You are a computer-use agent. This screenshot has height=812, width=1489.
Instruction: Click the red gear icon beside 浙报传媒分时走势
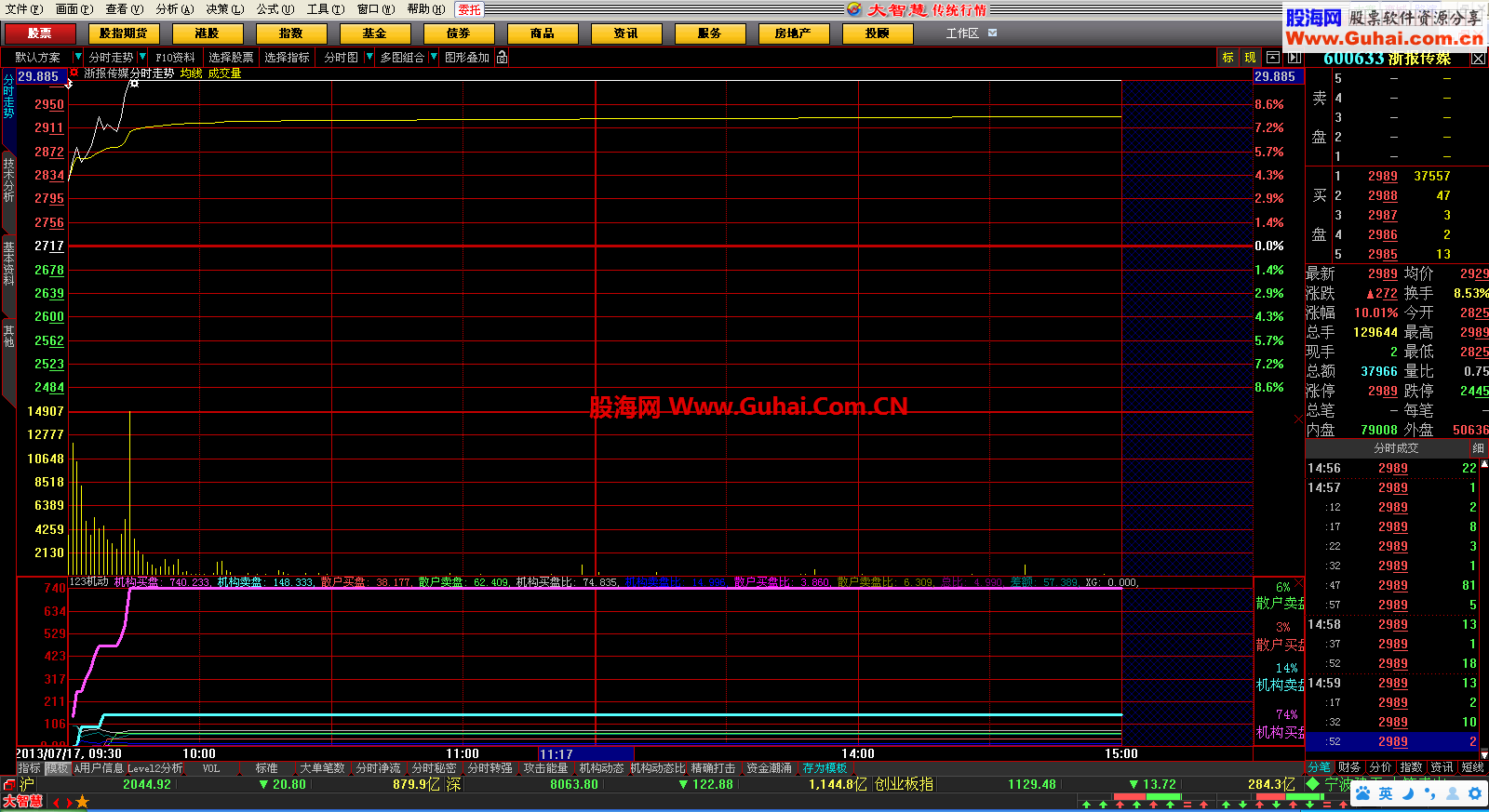tap(74, 73)
